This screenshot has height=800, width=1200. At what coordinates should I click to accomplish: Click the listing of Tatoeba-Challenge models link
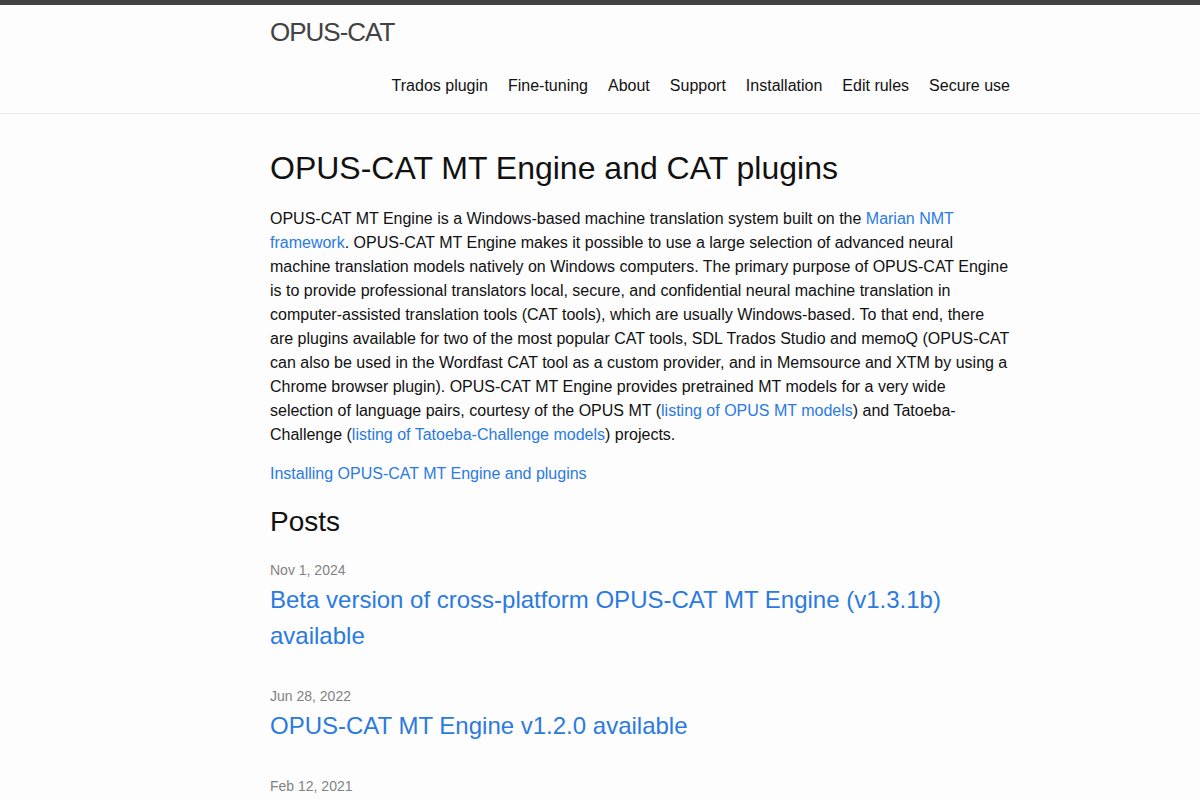479,434
